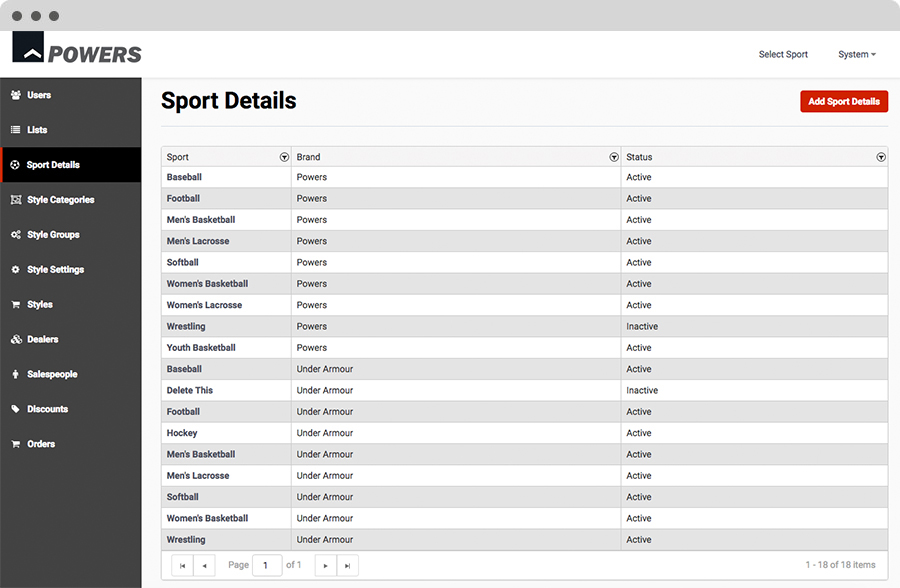The height and width of the screenshot is (588, 900).
Task: Click the page number input field
Action: coord(267,566)
